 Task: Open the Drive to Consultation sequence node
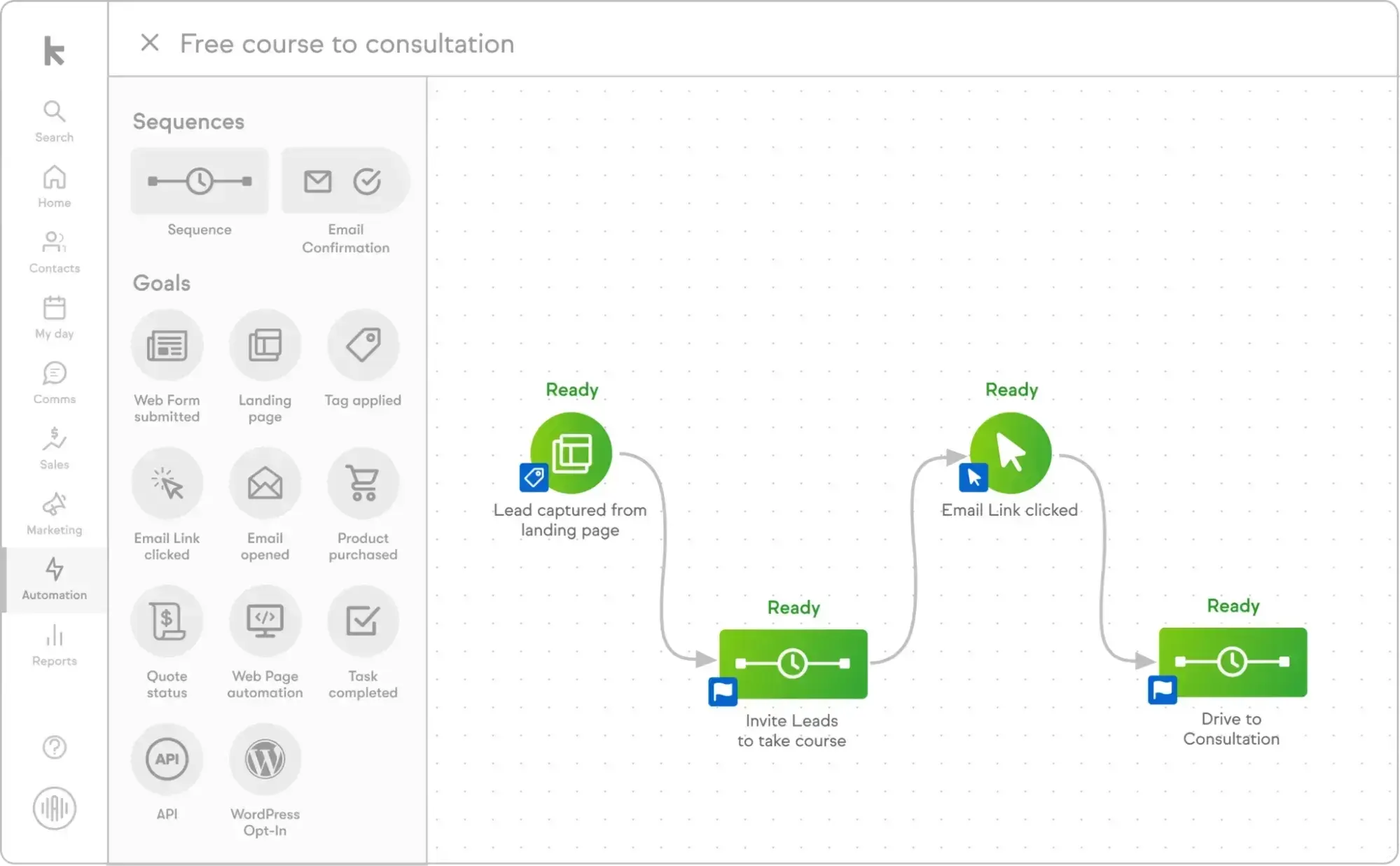pos(1232,662)
